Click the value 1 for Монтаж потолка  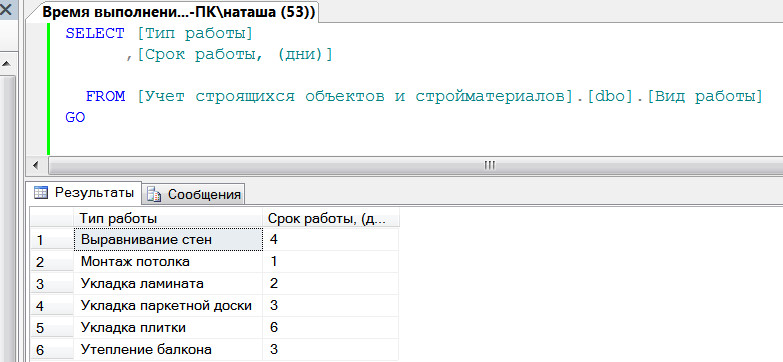(331, 261)
